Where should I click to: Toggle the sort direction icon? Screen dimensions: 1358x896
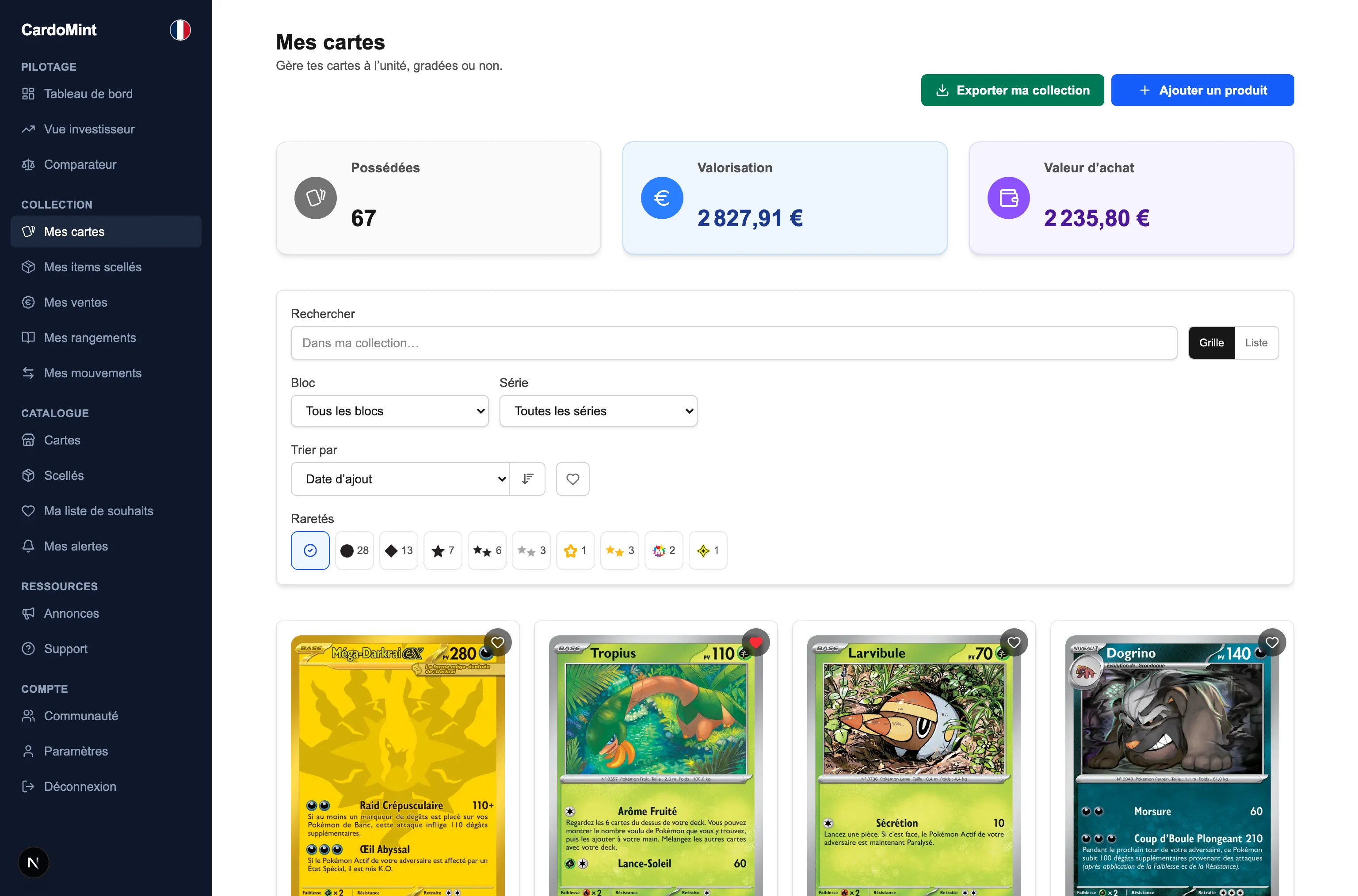(527, 479)
